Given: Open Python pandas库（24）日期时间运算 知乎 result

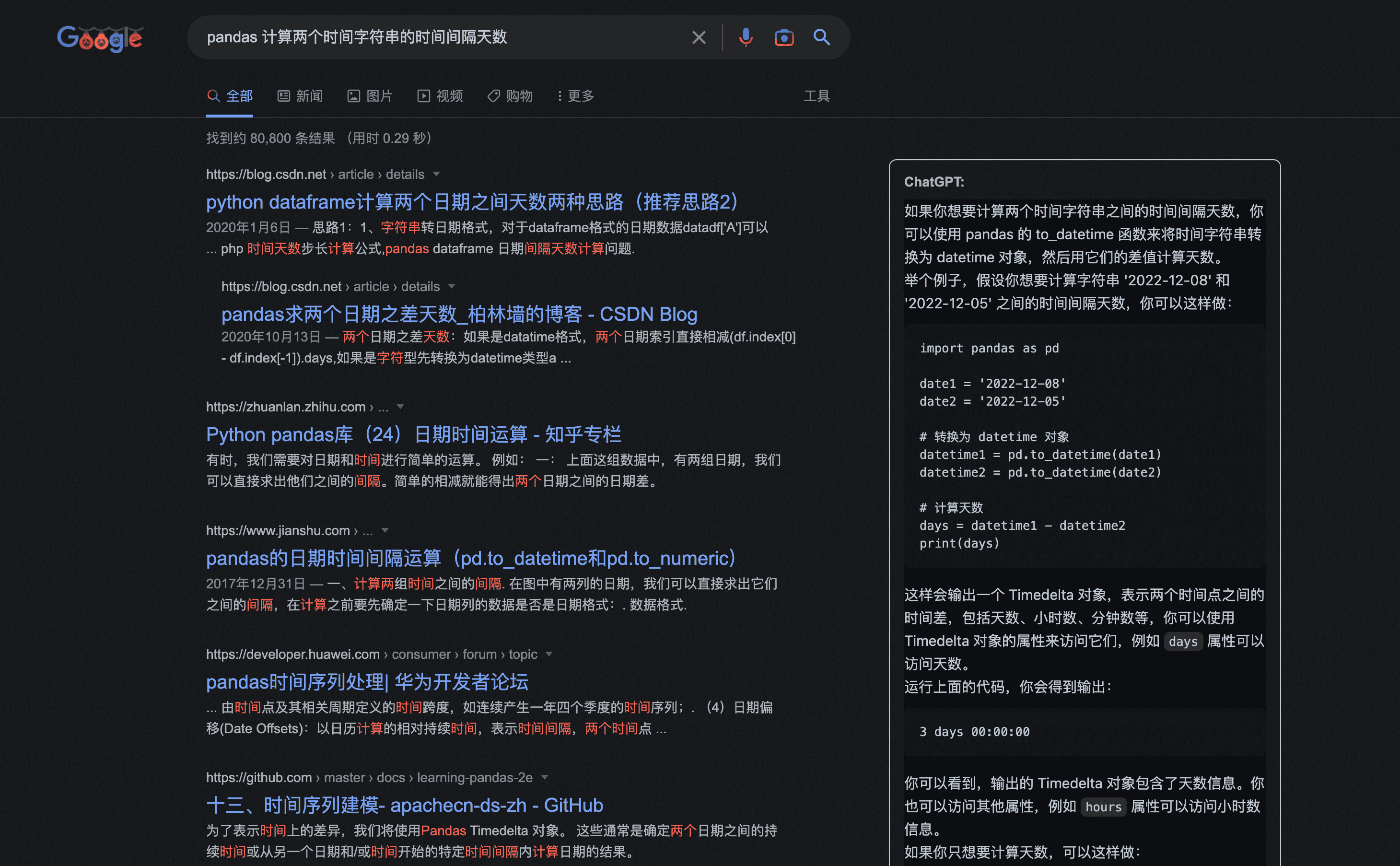Looking at the screenshot, I should 413,434.
